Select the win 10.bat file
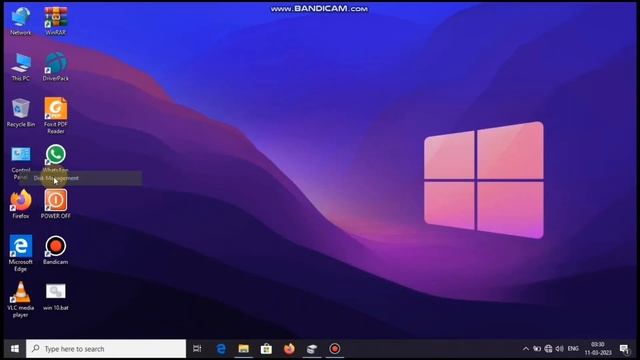This screenshot has height=360, width=640. 56,297
